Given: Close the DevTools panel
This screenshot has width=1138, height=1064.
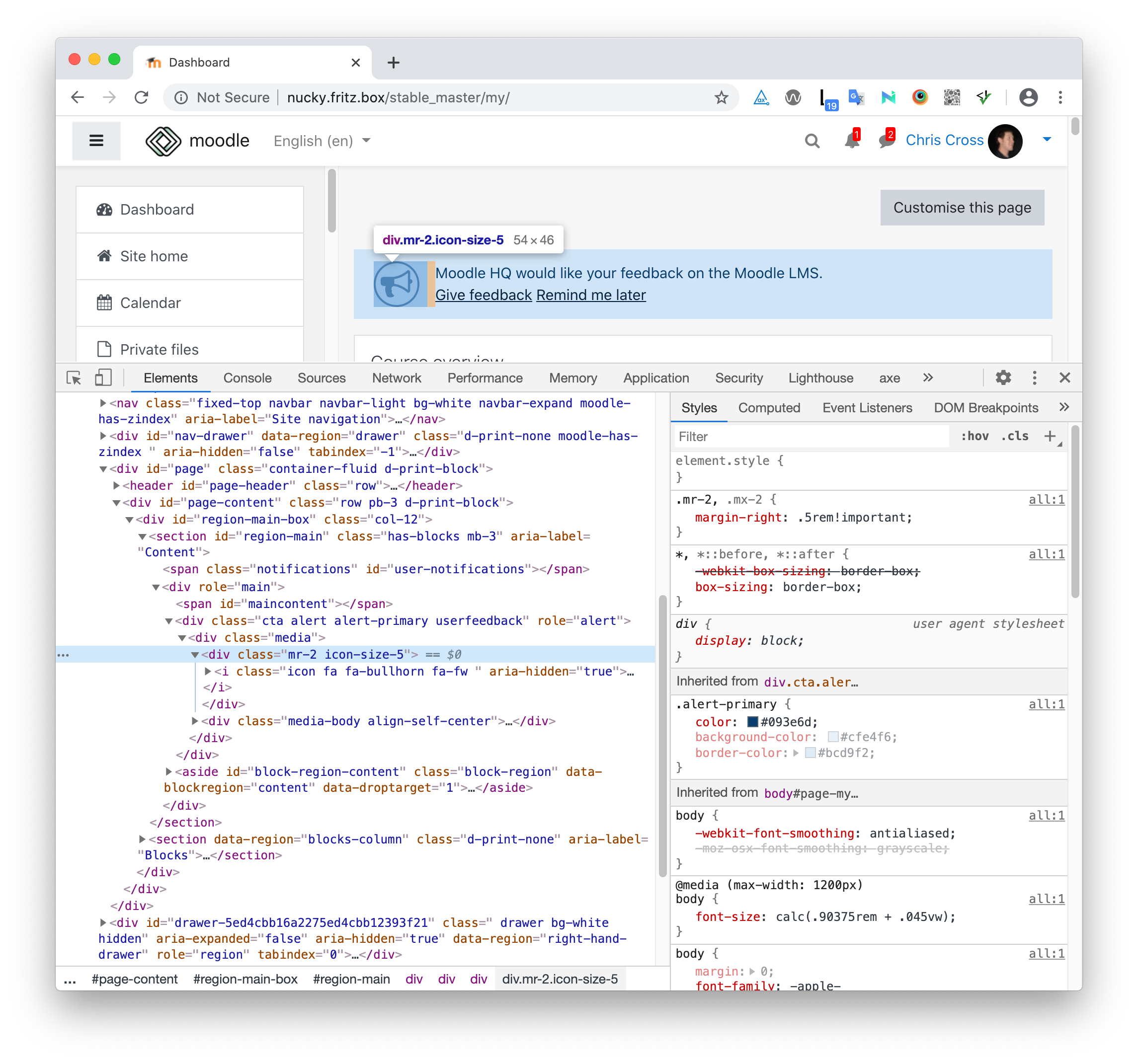Looking at the screenshot, I should pyautogui.click(x=1064, y=378).
